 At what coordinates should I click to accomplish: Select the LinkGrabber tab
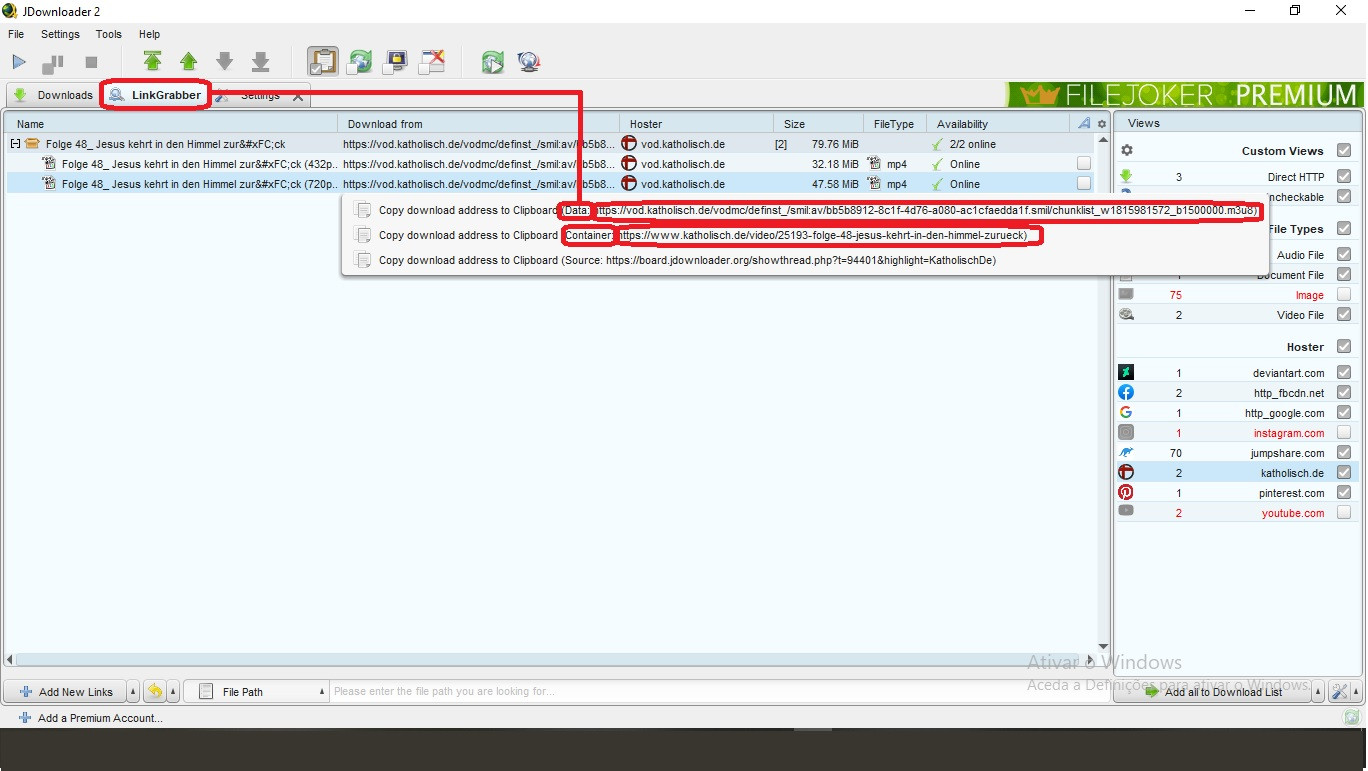pyautogui.click(x=156, y=95)
